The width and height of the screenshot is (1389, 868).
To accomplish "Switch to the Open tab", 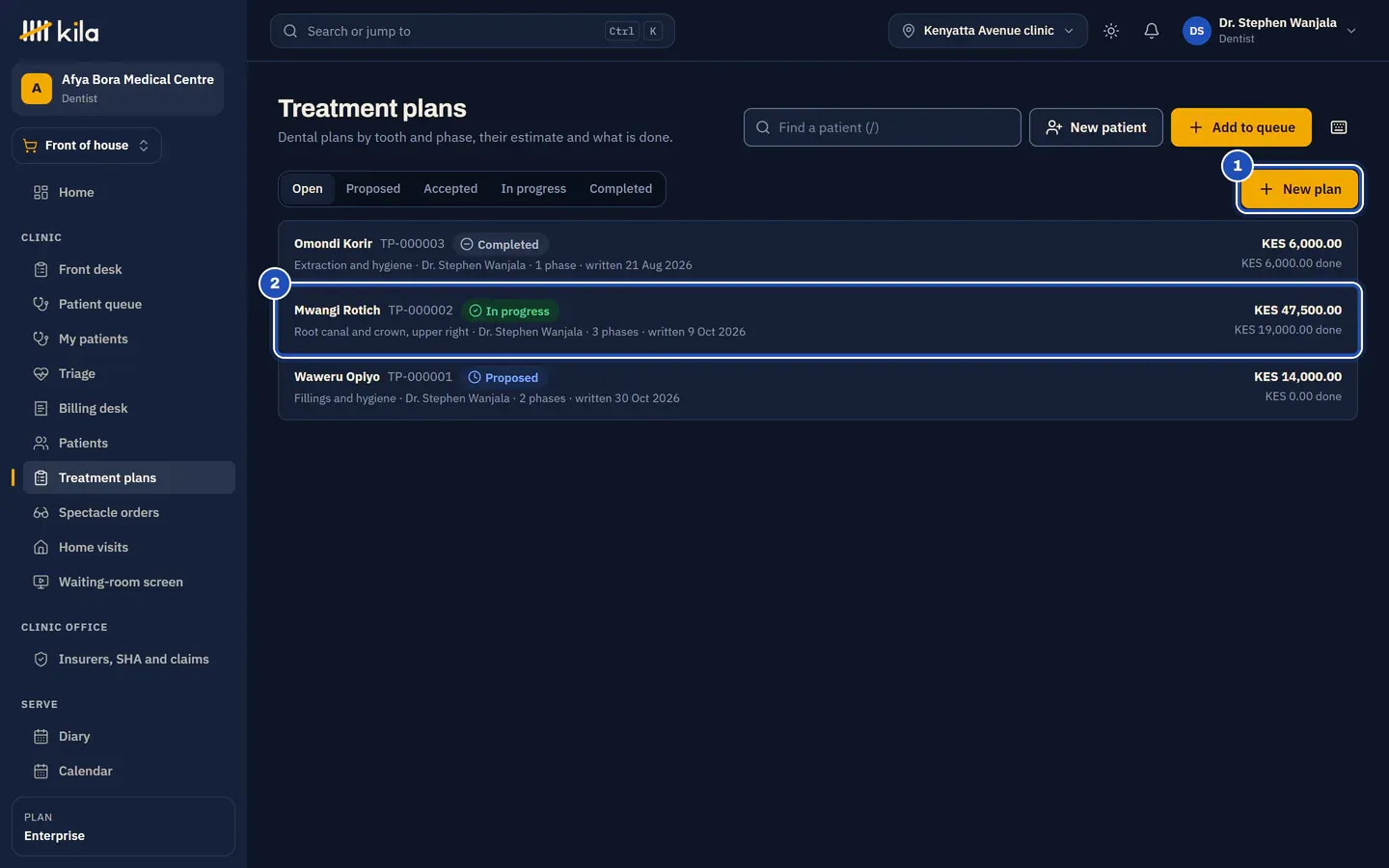I will pos(308,189).
